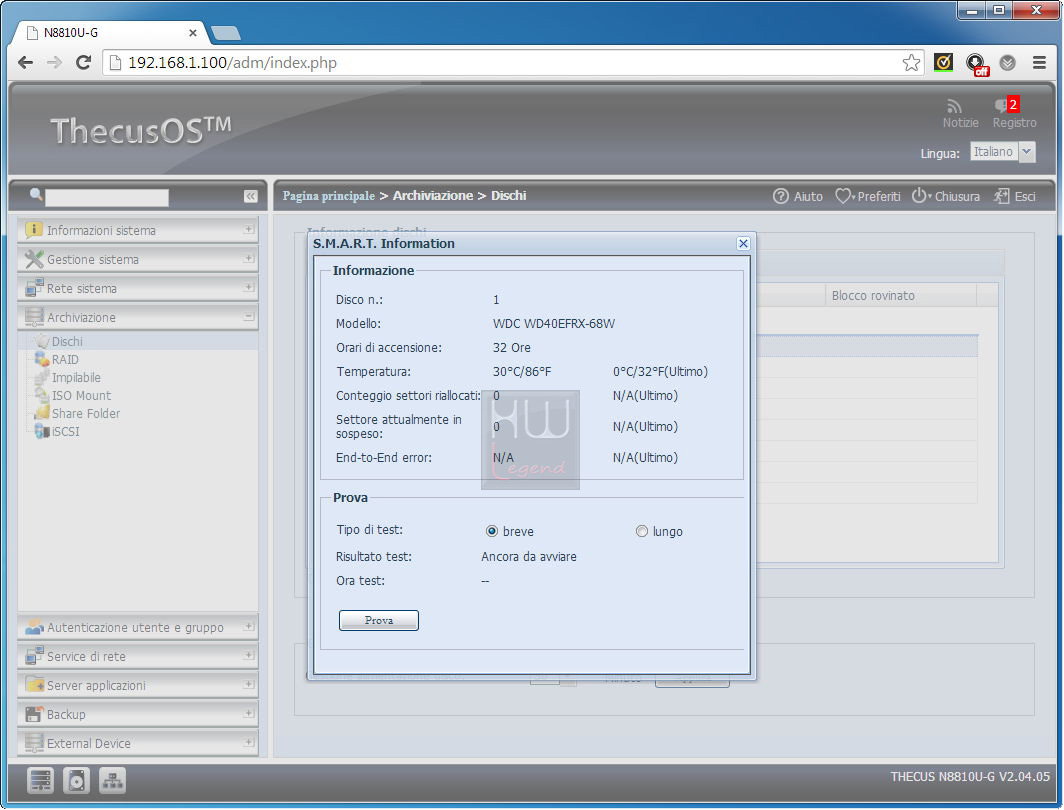Click the network status icon in footer
The height and width of the screenshot is (810, 1064).
tap(113, 781)
